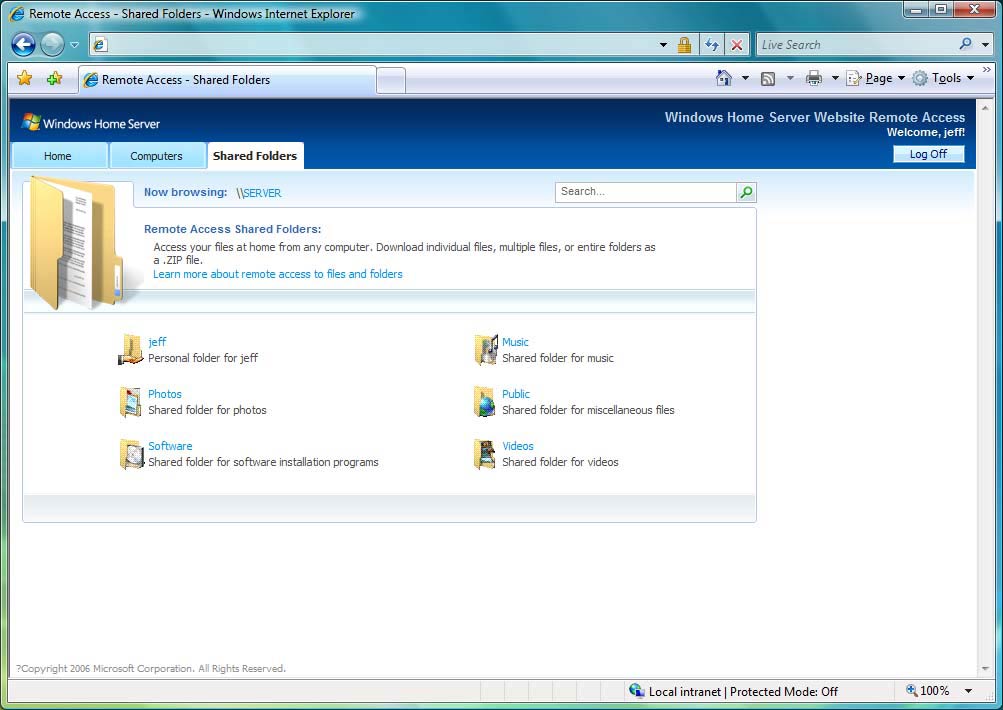Open the Music shared folder icon

[x=485, y=350]
